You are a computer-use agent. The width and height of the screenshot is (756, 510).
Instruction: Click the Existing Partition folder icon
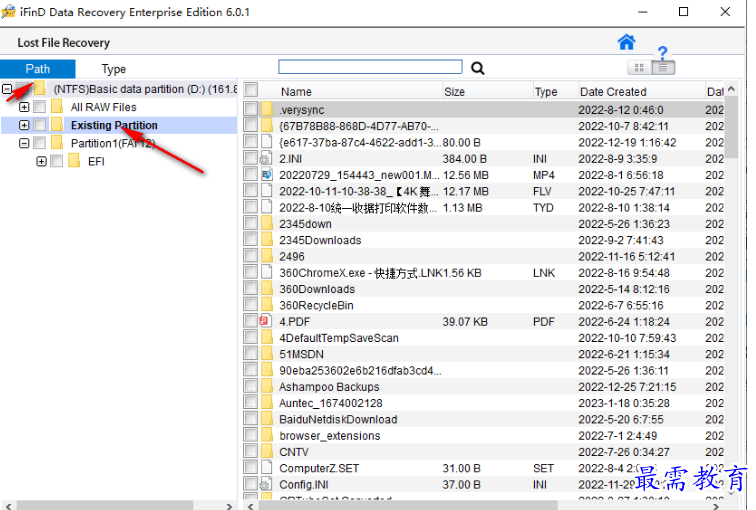(x=57, y=125)
